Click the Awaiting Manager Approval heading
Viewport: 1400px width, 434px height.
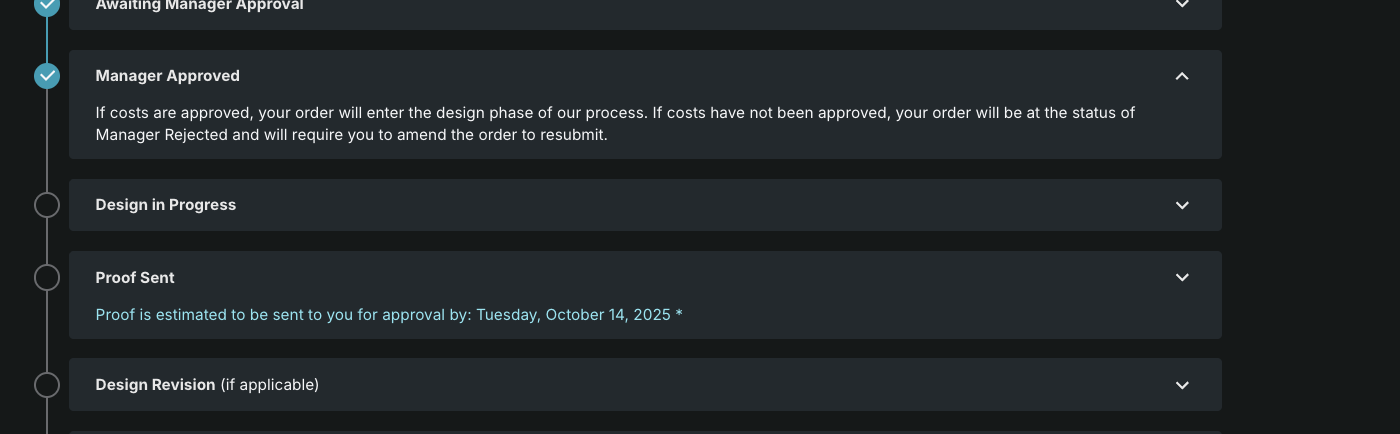tap(199, 5)
